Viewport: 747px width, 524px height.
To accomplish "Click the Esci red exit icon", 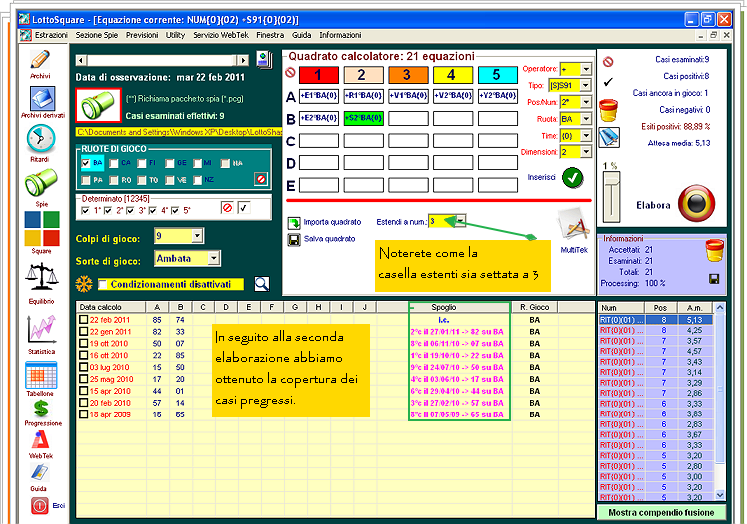I will point(40,505).
